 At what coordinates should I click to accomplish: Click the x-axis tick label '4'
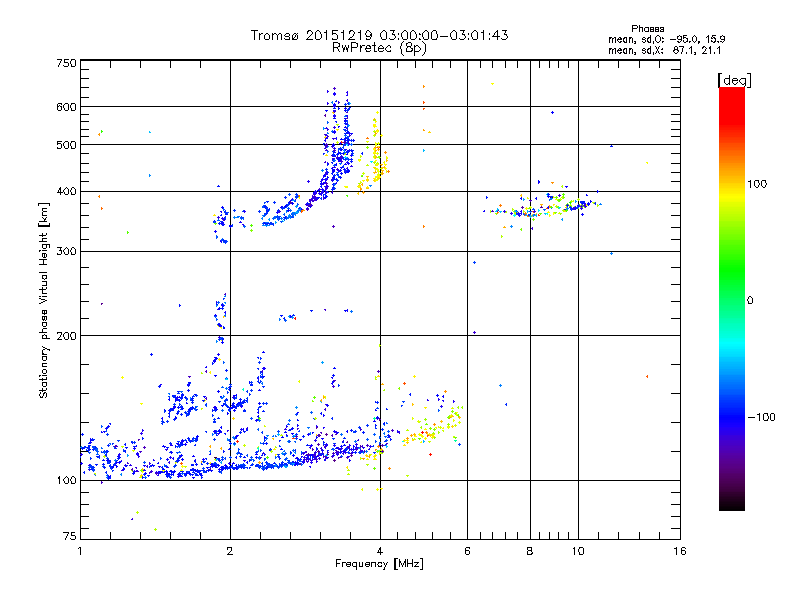coord(380,551)
